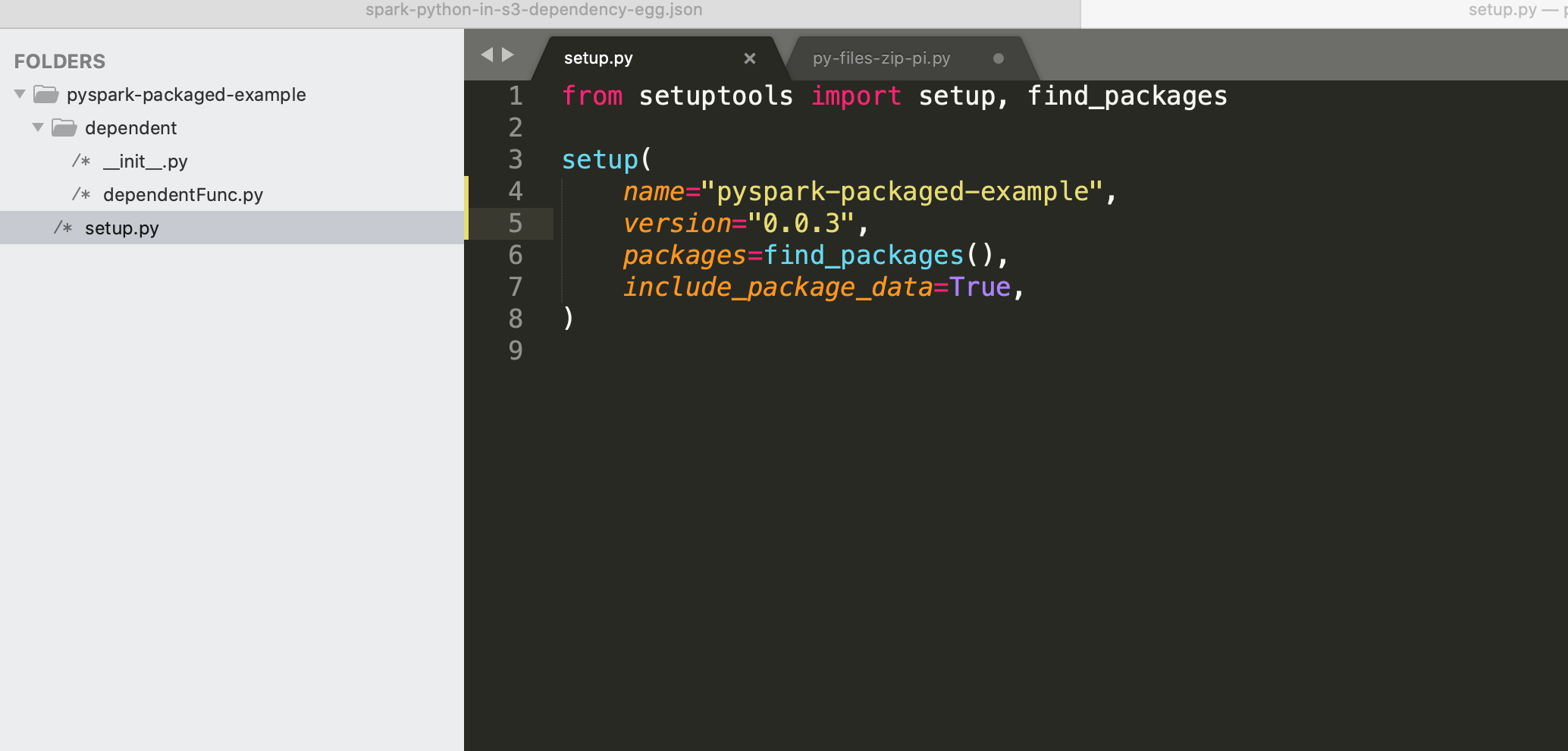Collapse the dependent folder disclosure triangle
Screen dimensions: 1568x751
point(38,127)
